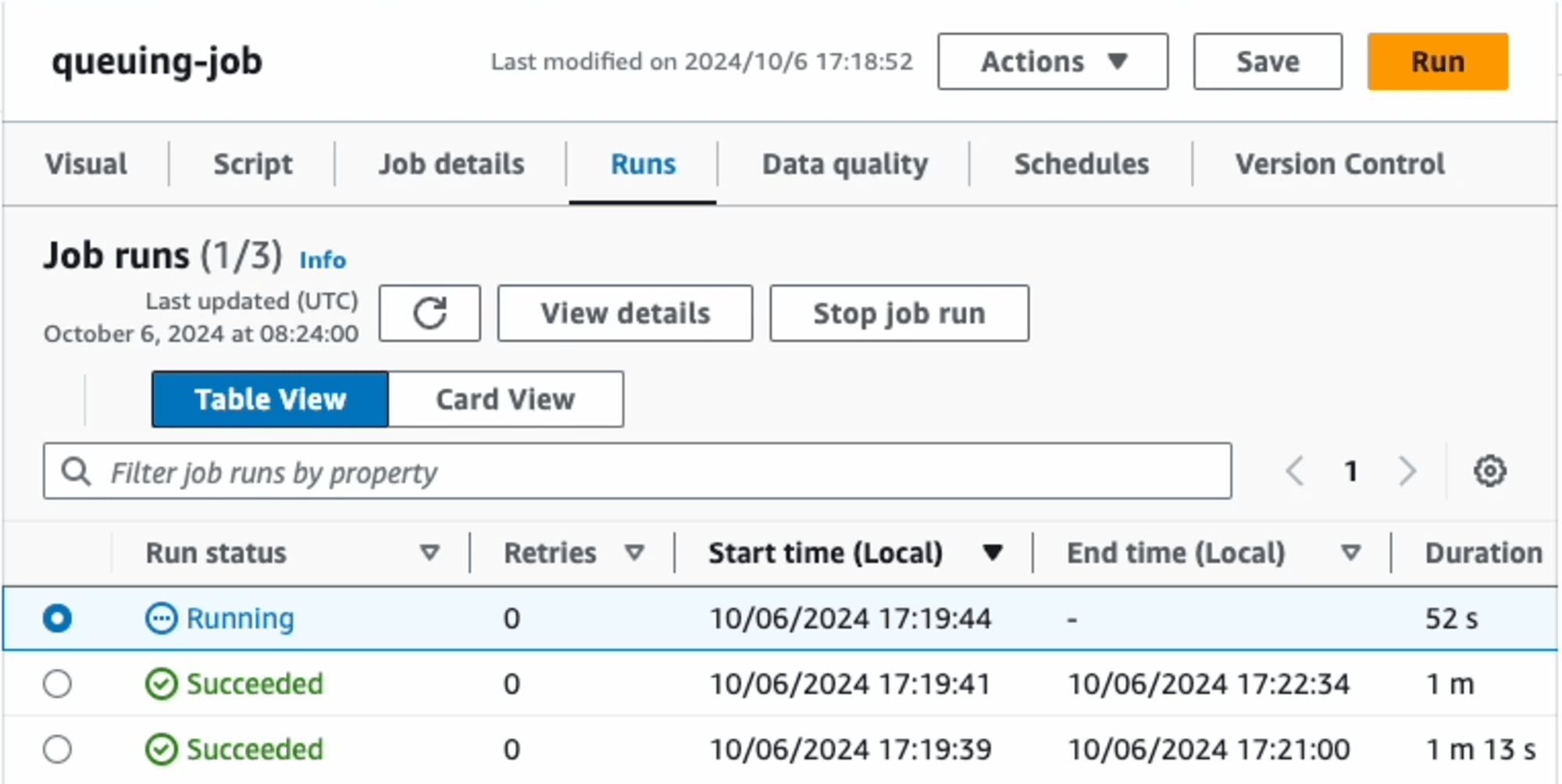
Task: Open the Script tab
Action: (253, 164)
